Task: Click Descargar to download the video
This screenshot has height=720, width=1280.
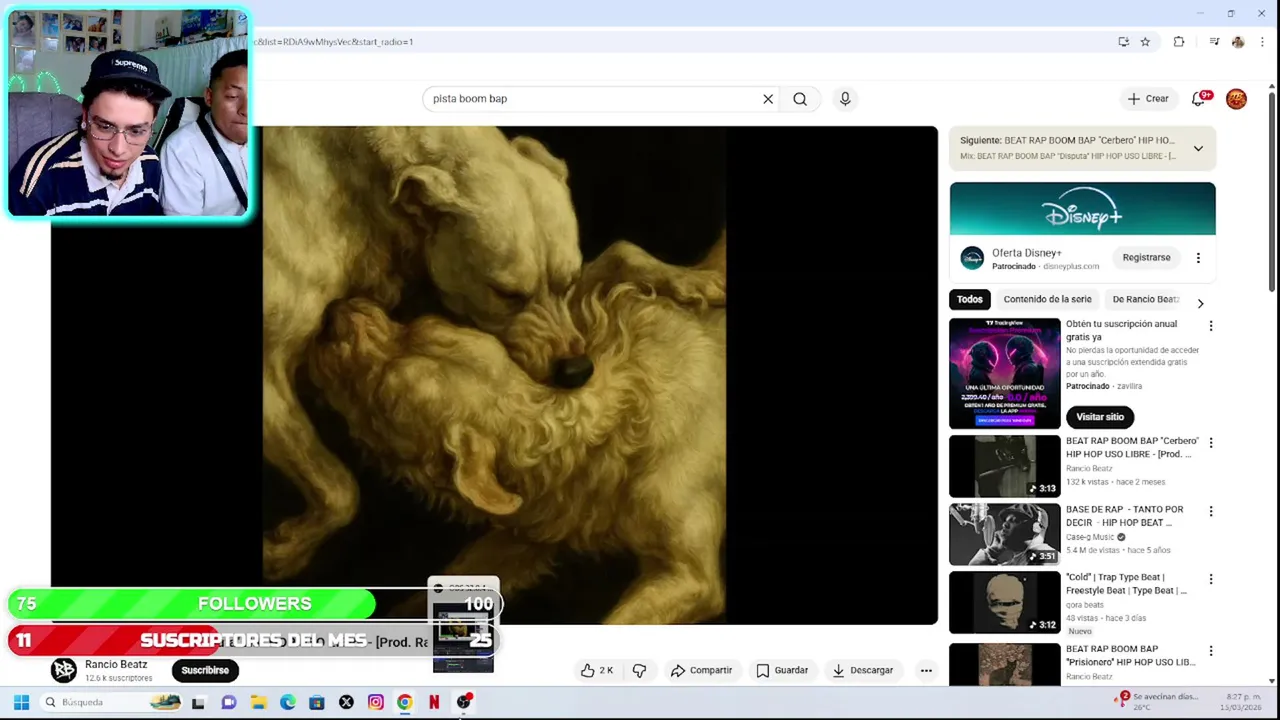Action: (863, 670)
